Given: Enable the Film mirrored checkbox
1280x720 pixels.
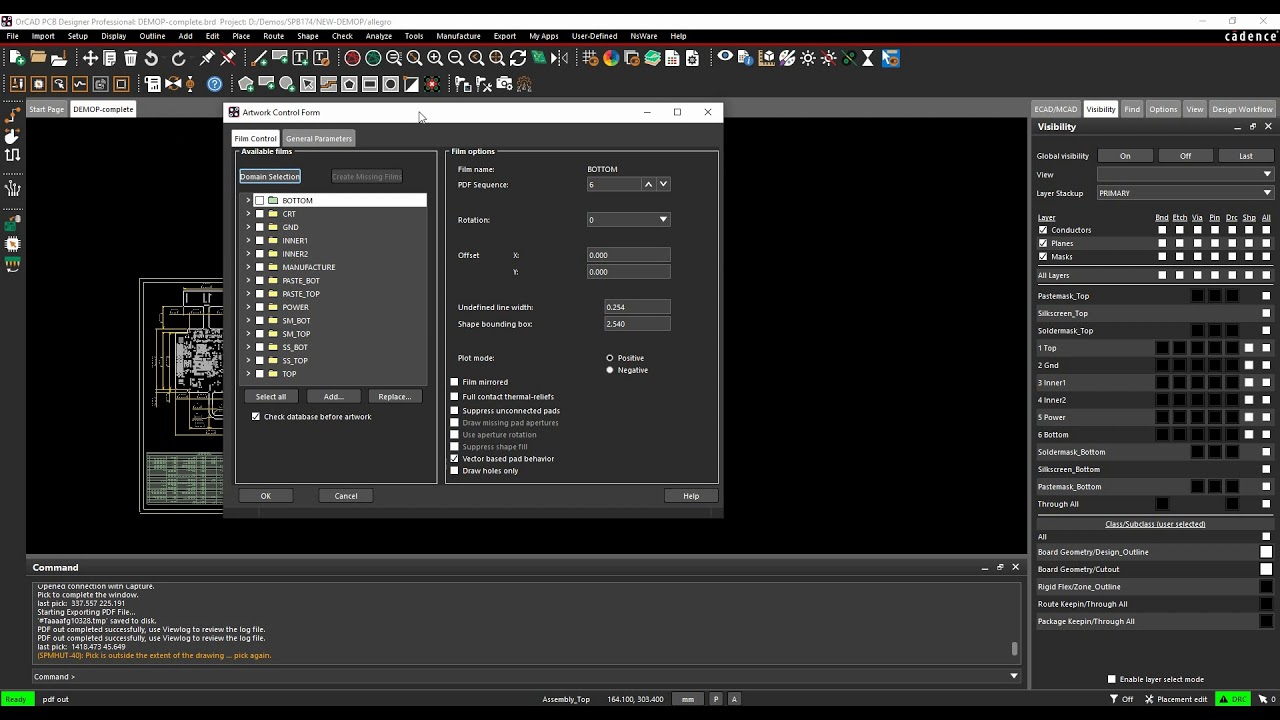Looking at the screenshot, I should pyautogui.click(x=455, y=382).
